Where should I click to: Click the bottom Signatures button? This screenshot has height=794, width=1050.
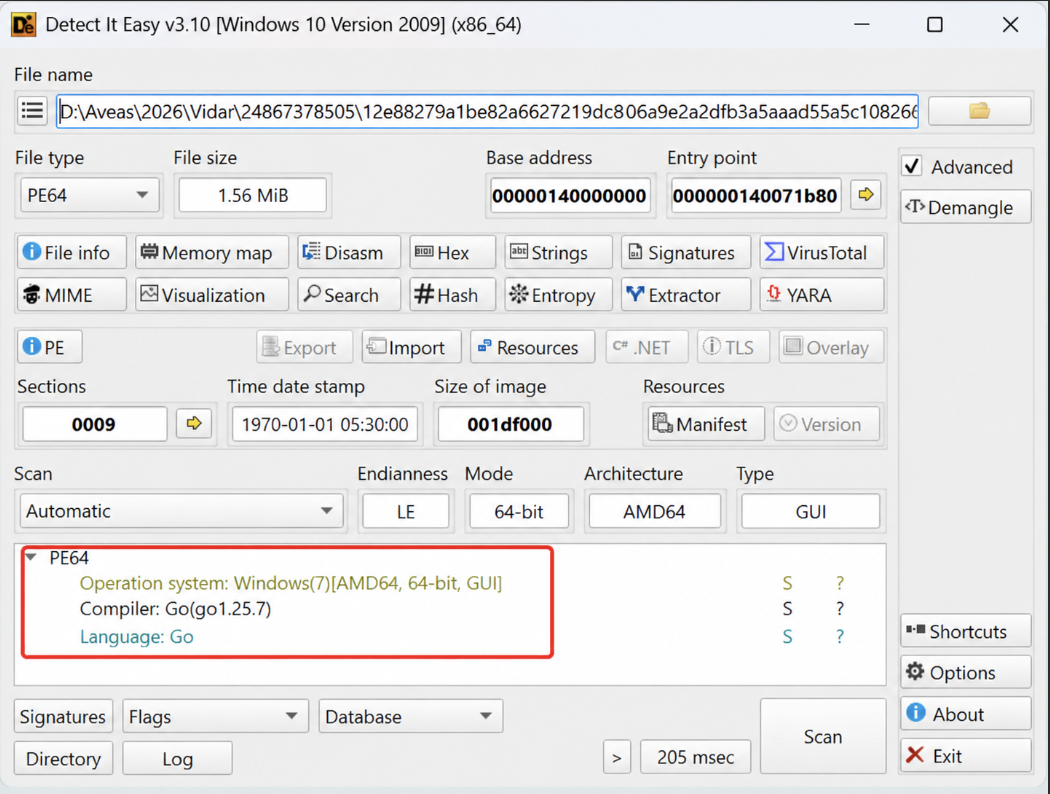(x=63, y=716)
